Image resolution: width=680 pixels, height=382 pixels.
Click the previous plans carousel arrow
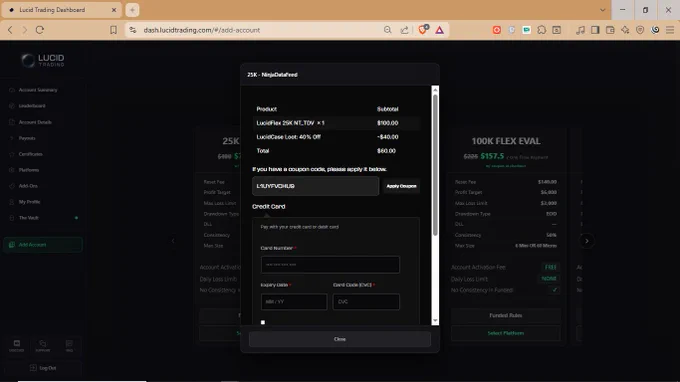(x=173, y=241)
